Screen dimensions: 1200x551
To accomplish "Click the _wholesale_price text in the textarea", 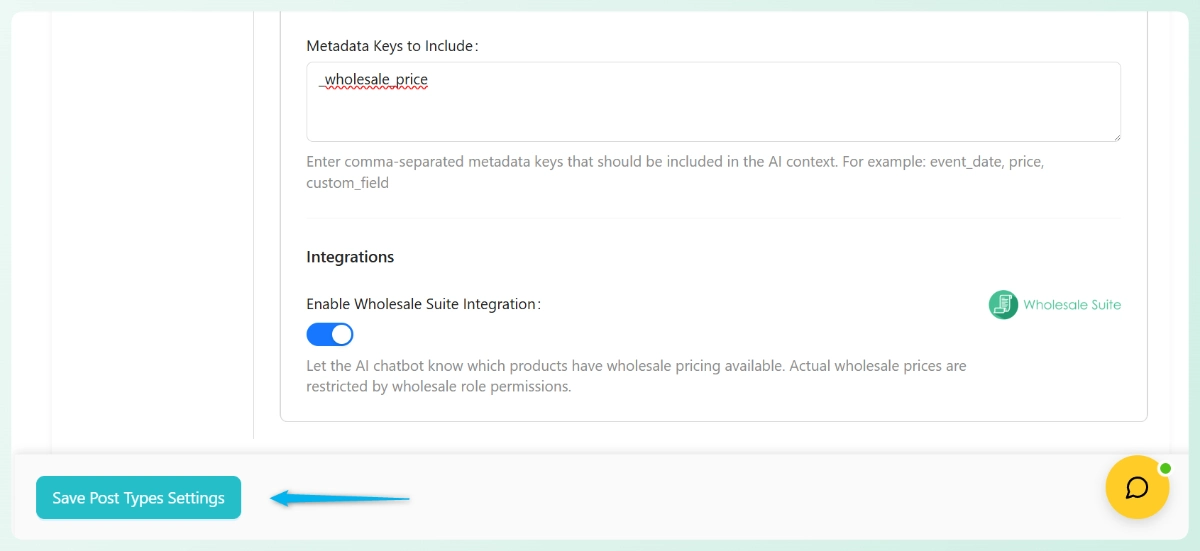I will (x=374, y=79).
